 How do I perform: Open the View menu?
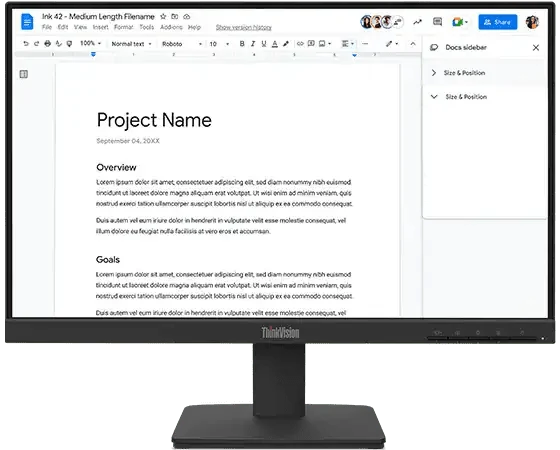(80, 27)
